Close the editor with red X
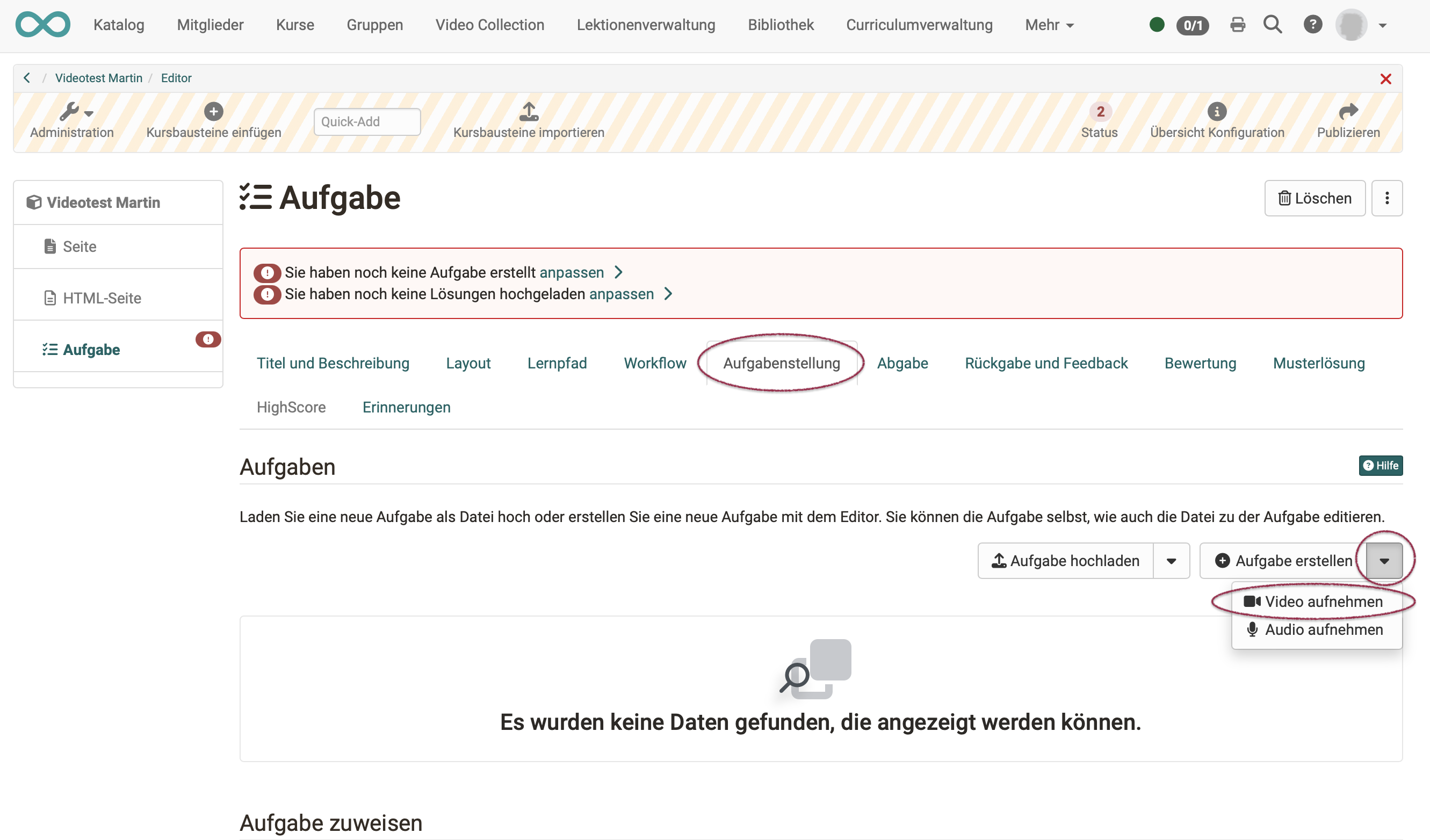The image size is (1430, 840). [x=1385, y=79]
